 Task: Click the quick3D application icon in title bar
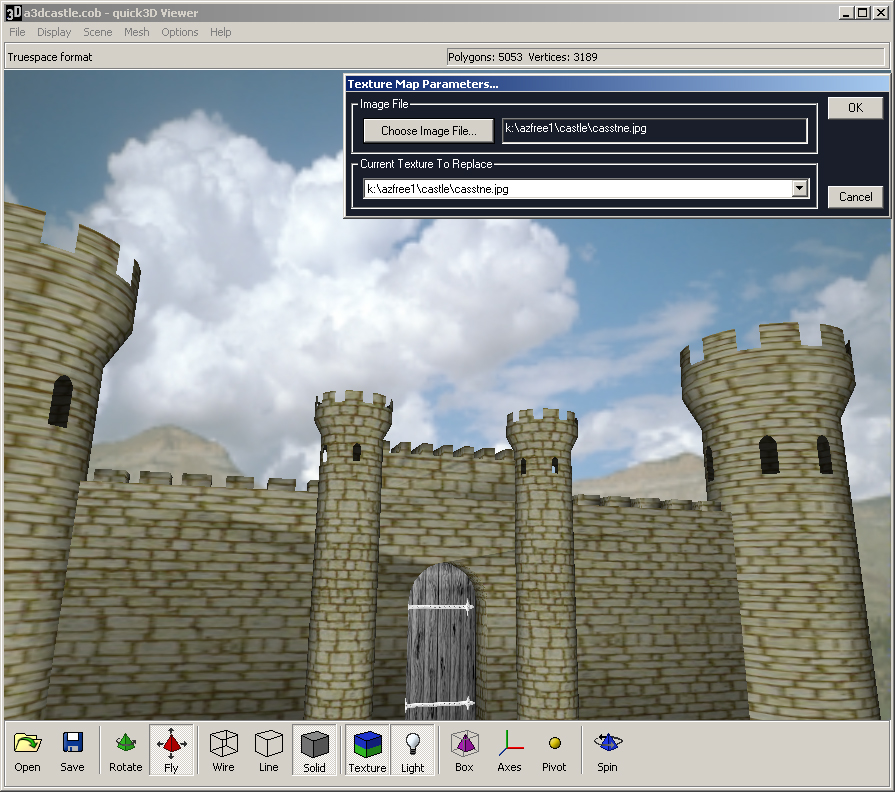coord(14,13)
